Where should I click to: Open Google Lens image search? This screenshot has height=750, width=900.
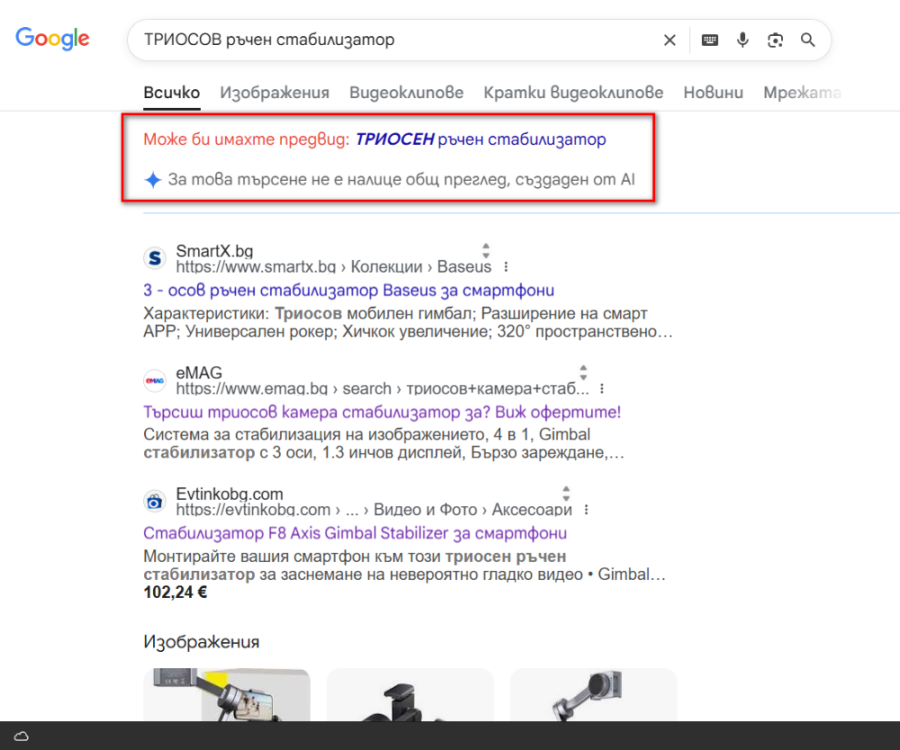pos(775,40)
